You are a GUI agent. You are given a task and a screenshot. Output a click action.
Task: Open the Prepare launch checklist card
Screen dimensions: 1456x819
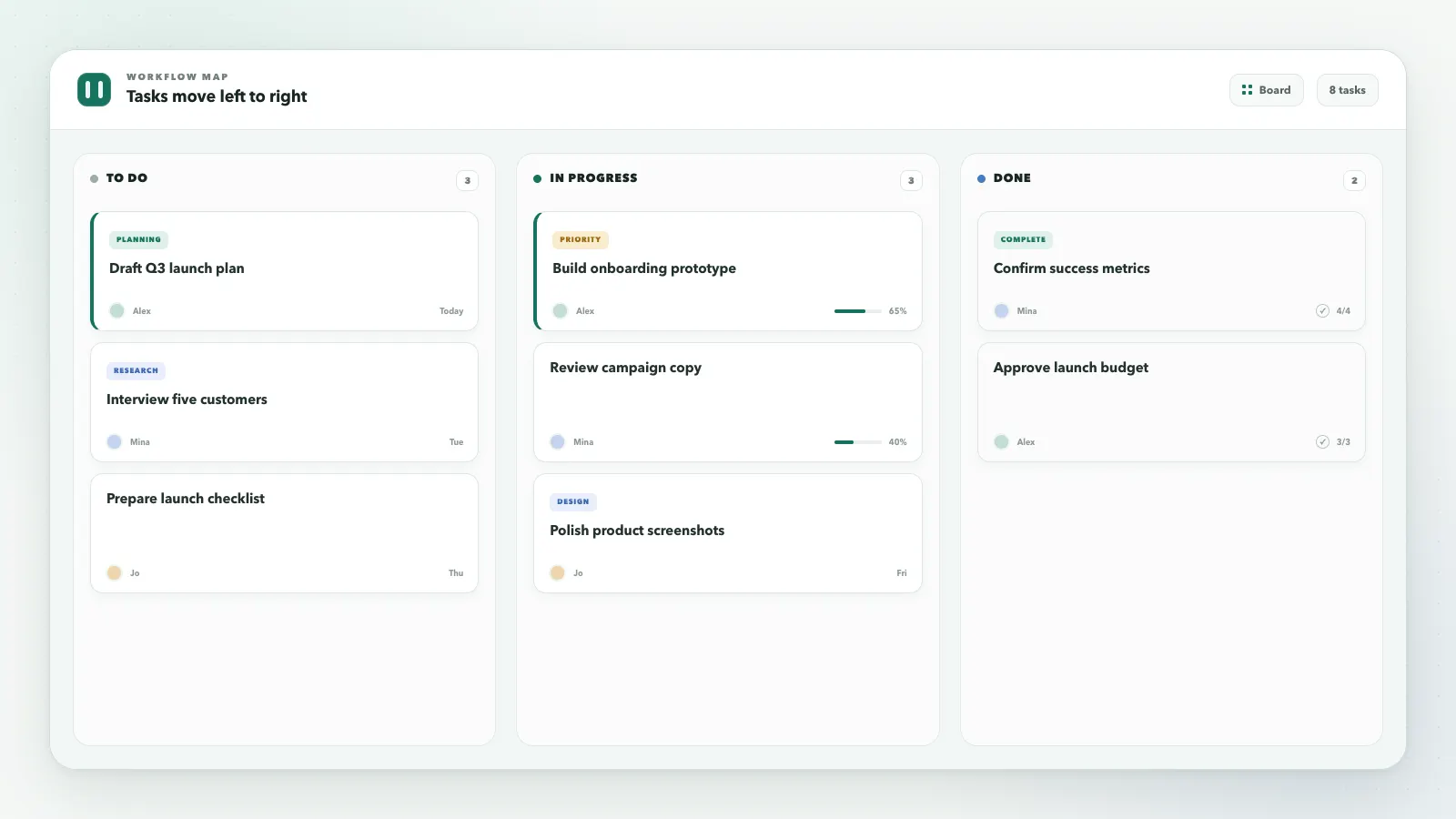coord(284,533)
